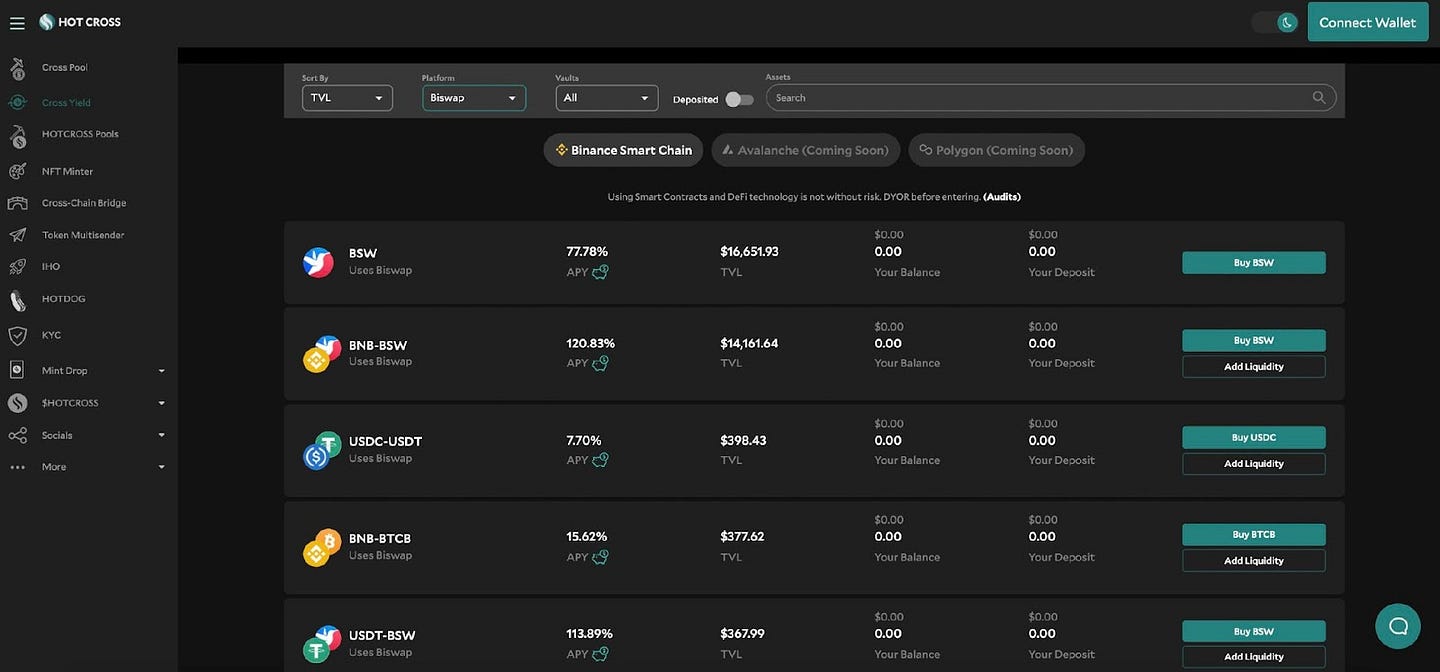
Task: Click the 15.62% APY value
Action: pyautogui.click(x=587, y=536)
